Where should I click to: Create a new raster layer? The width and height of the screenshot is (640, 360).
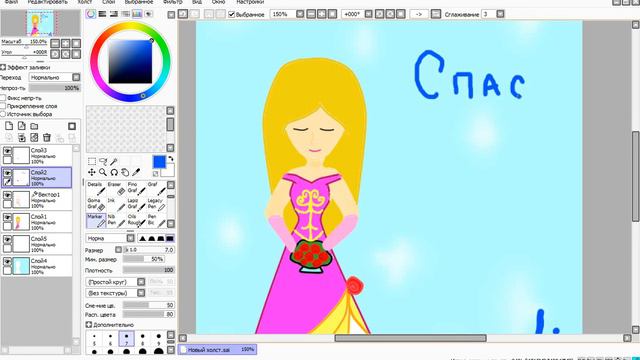(x=9, y=126)
